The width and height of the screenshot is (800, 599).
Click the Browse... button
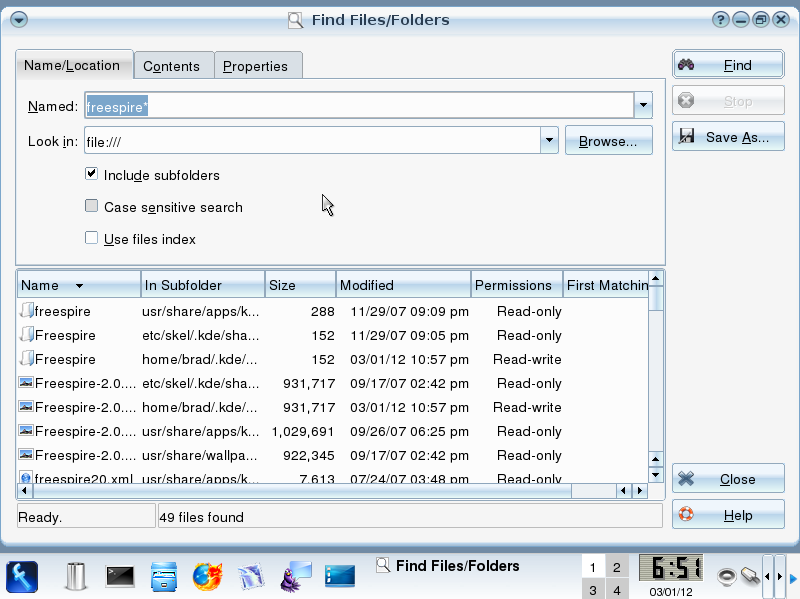[x=608, y=141]
